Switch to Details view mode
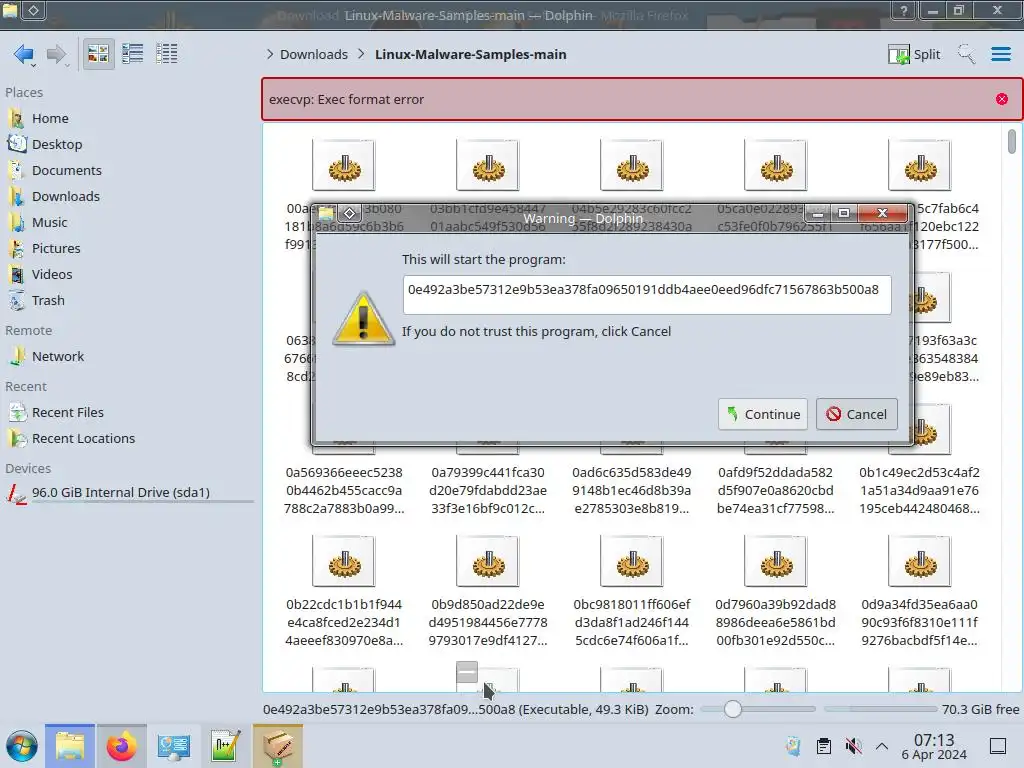 [x=167, y=54]
